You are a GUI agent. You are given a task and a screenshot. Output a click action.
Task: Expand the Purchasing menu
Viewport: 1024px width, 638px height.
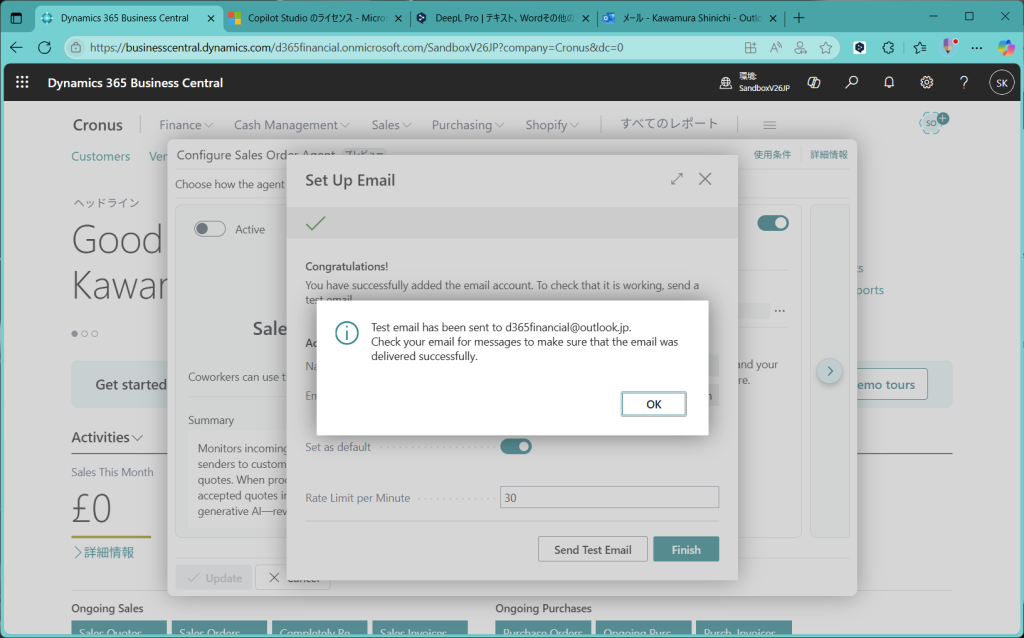click(468, 125)
